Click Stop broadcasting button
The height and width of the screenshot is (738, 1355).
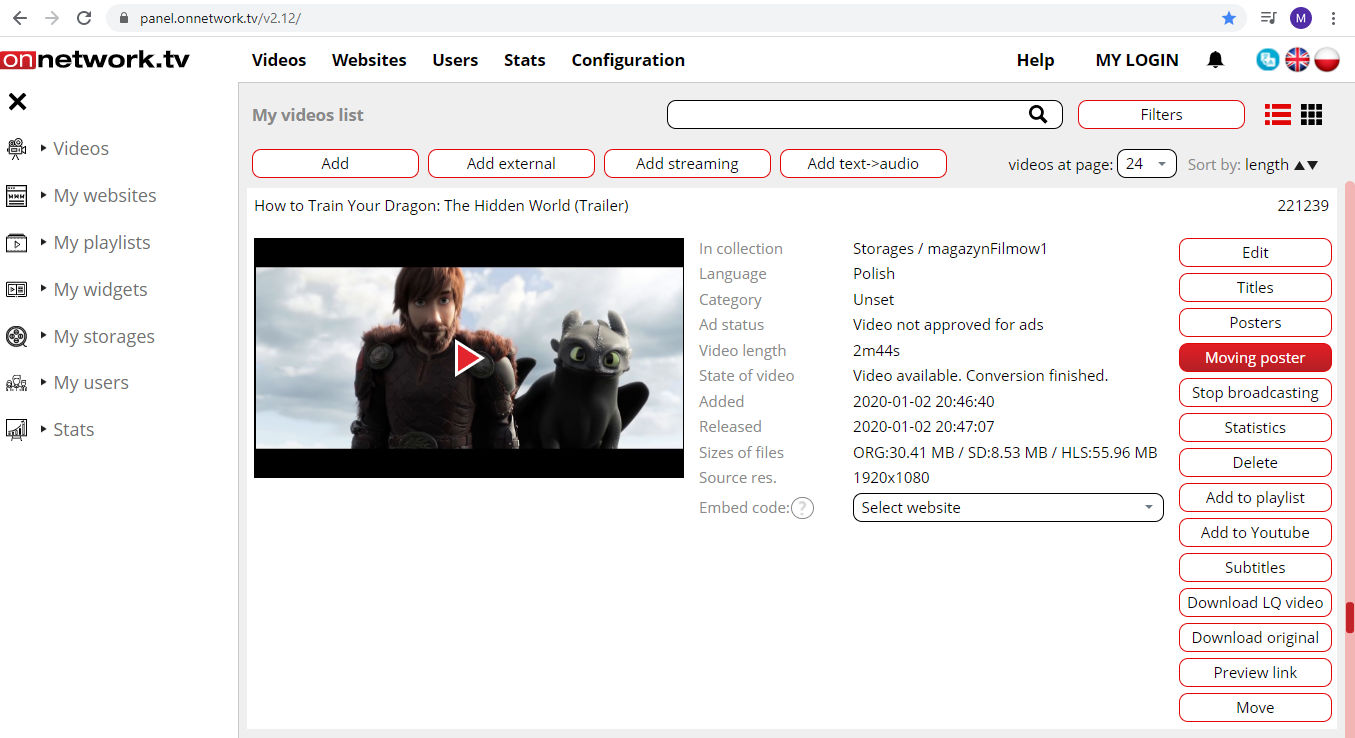point(1255,393)
